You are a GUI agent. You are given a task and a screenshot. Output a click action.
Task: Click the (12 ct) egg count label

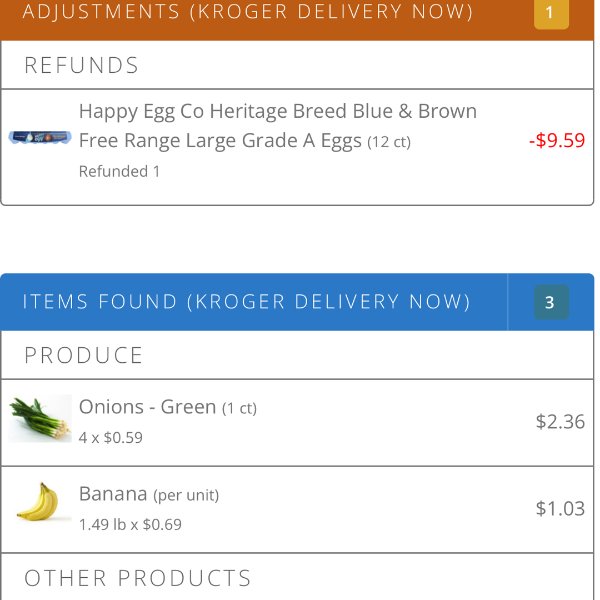389,142
